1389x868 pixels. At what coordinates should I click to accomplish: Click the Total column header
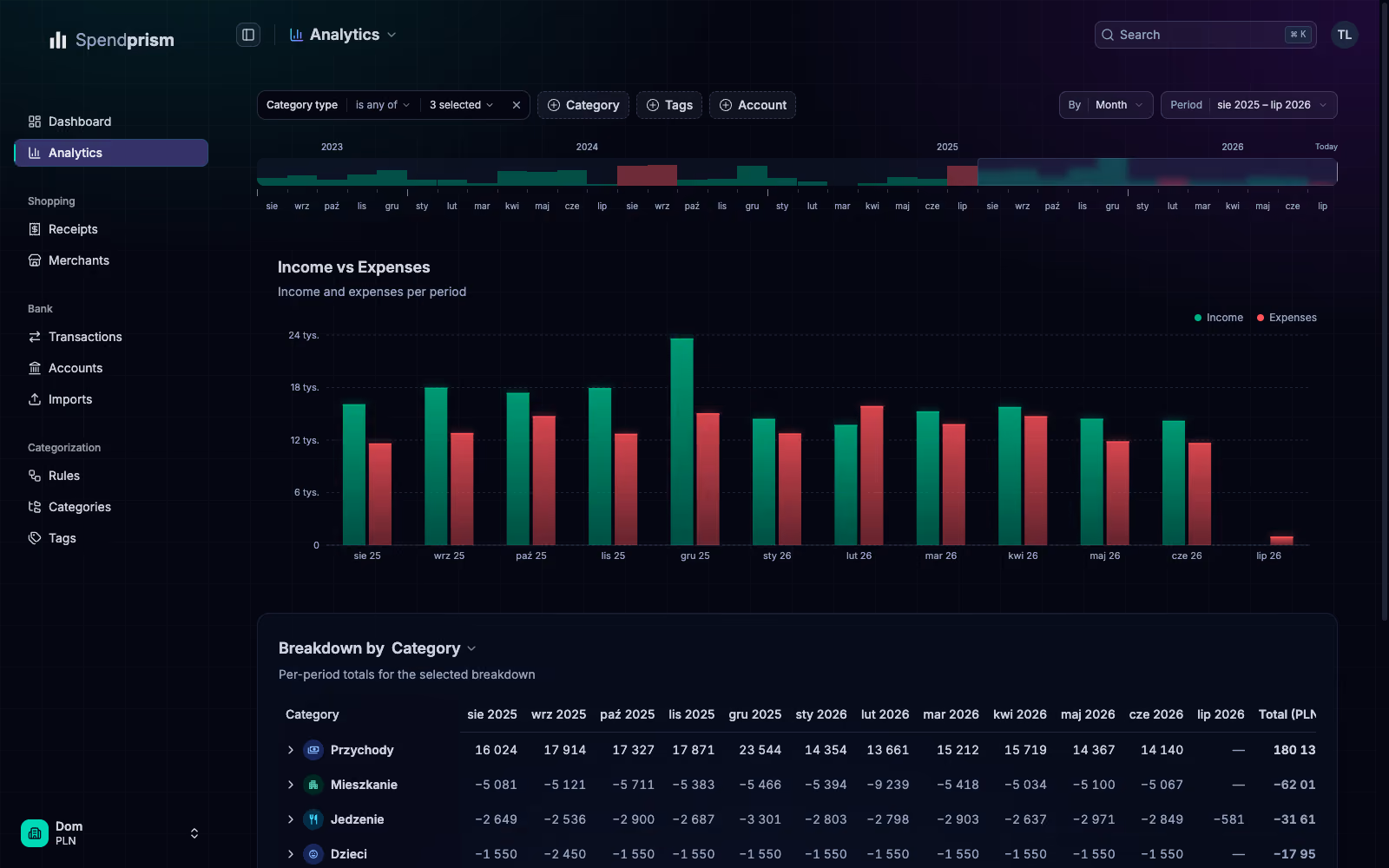[x=1287, y=714]
